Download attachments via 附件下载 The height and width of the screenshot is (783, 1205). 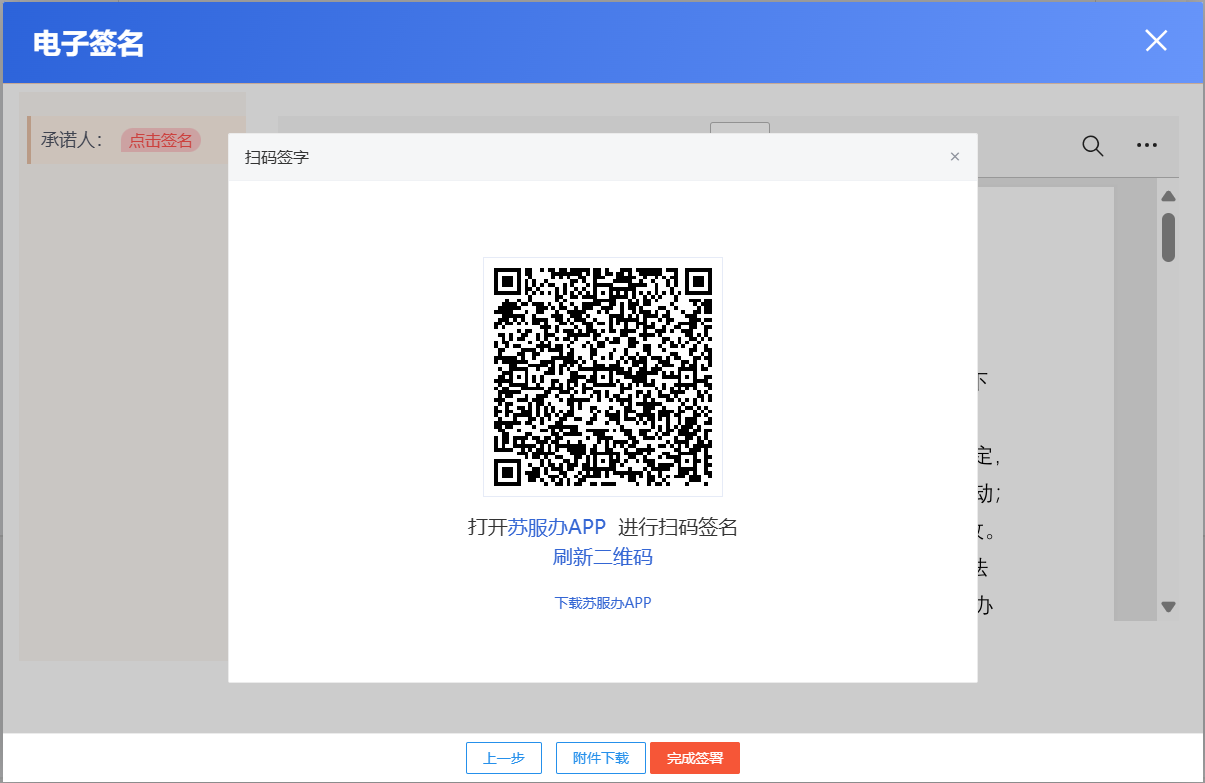pos(601,758)
